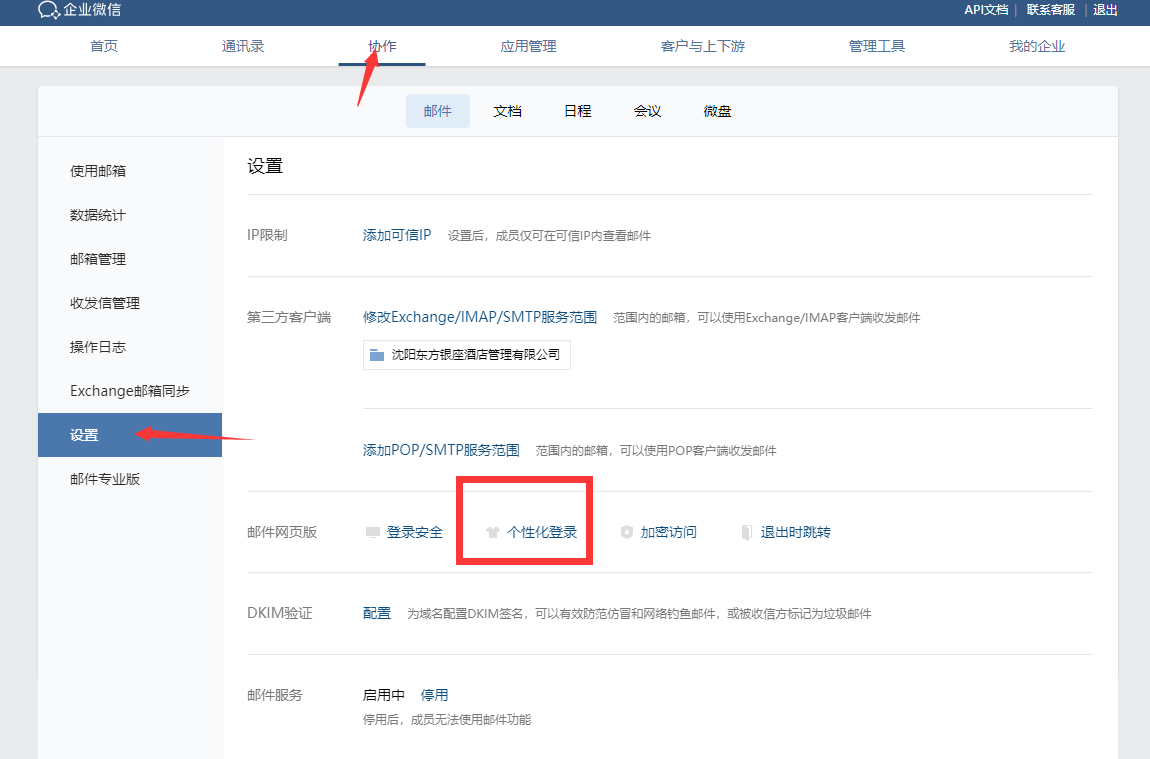Click the 沈阳东方银座酒店管理有限公司 entry

[x=466, y=355]
